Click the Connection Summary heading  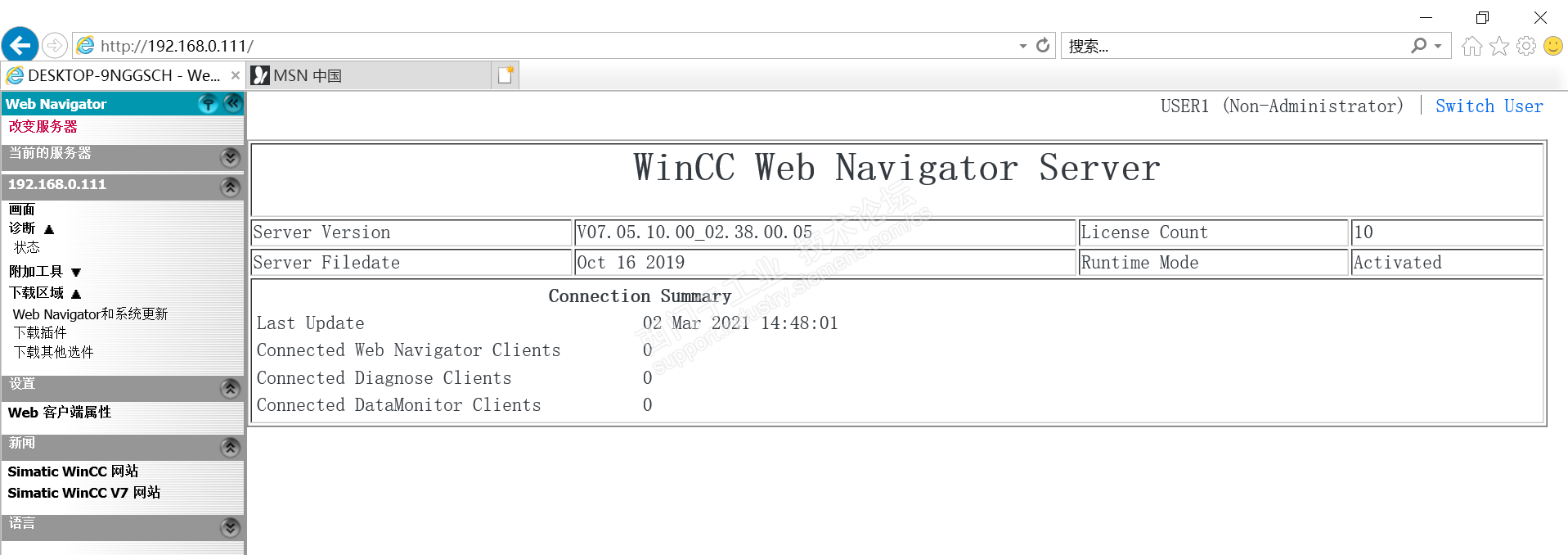pos(640,296)
